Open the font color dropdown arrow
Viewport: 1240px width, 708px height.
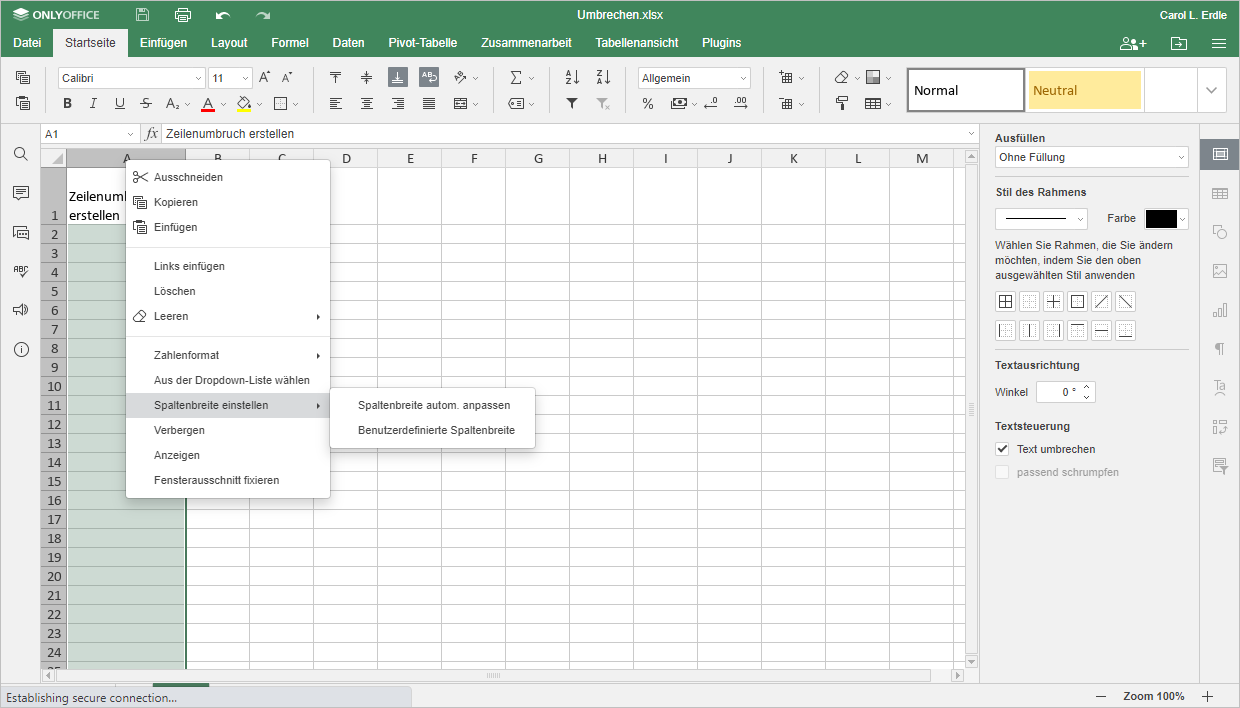tap(224, 103)
